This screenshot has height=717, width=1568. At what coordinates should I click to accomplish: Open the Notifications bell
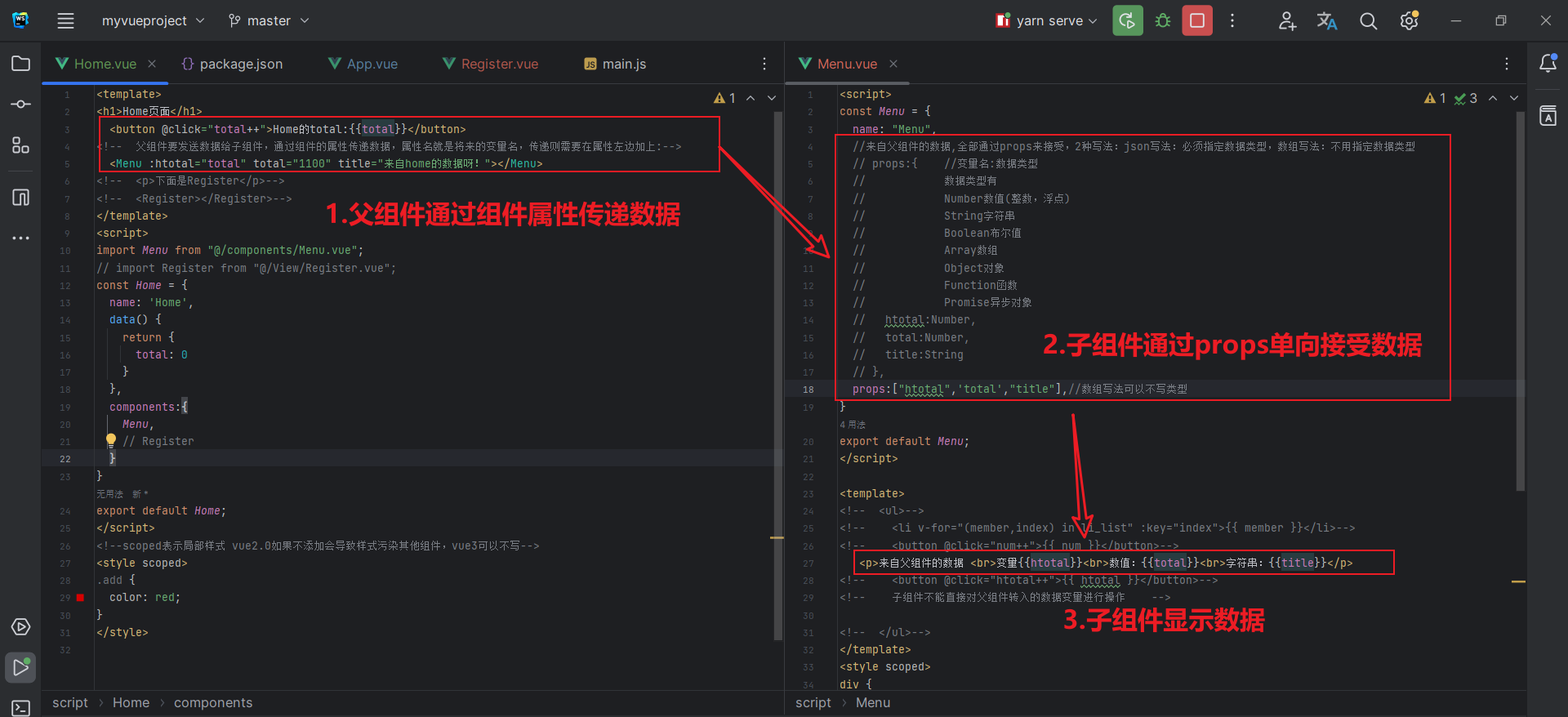(x=1548, y=63)
